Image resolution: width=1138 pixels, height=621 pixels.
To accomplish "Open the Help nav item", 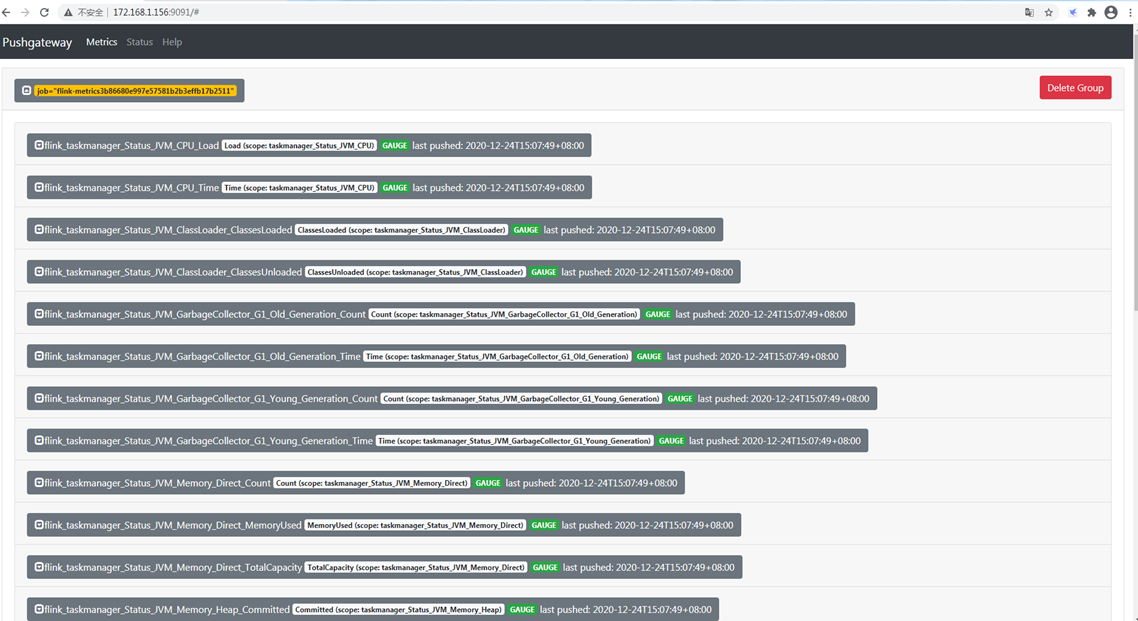I will pos(172,42).
